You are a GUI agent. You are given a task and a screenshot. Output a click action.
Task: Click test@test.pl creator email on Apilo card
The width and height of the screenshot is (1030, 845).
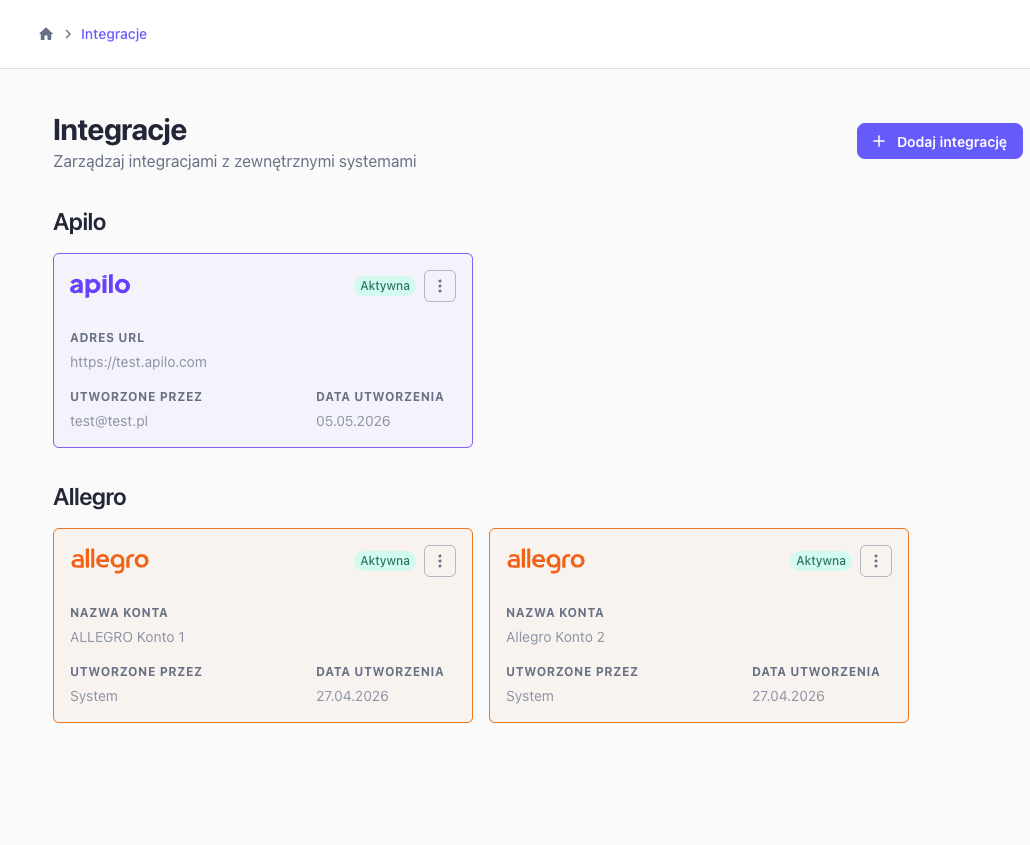(109, 421)
